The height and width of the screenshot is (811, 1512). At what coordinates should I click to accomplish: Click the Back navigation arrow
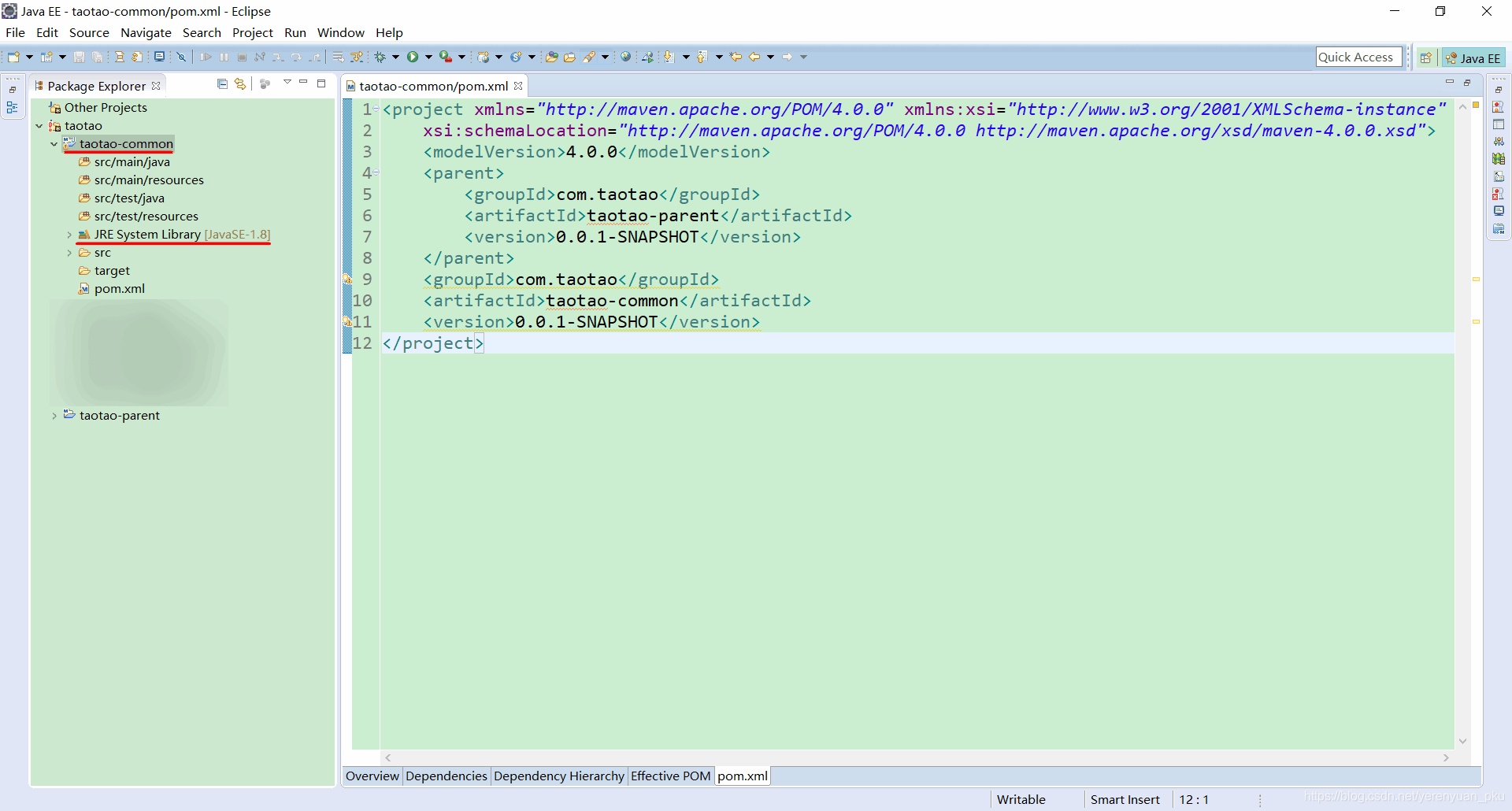754,57
